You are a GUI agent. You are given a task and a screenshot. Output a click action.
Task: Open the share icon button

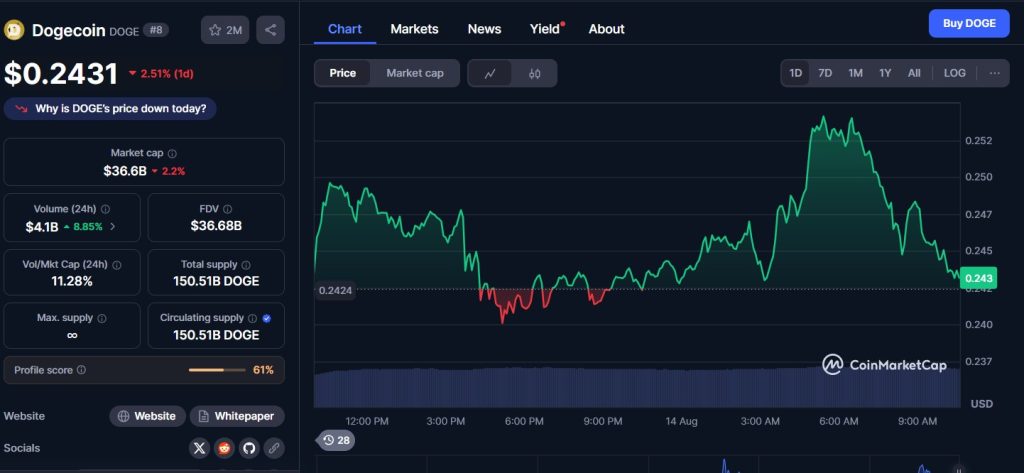coord(270,30)
